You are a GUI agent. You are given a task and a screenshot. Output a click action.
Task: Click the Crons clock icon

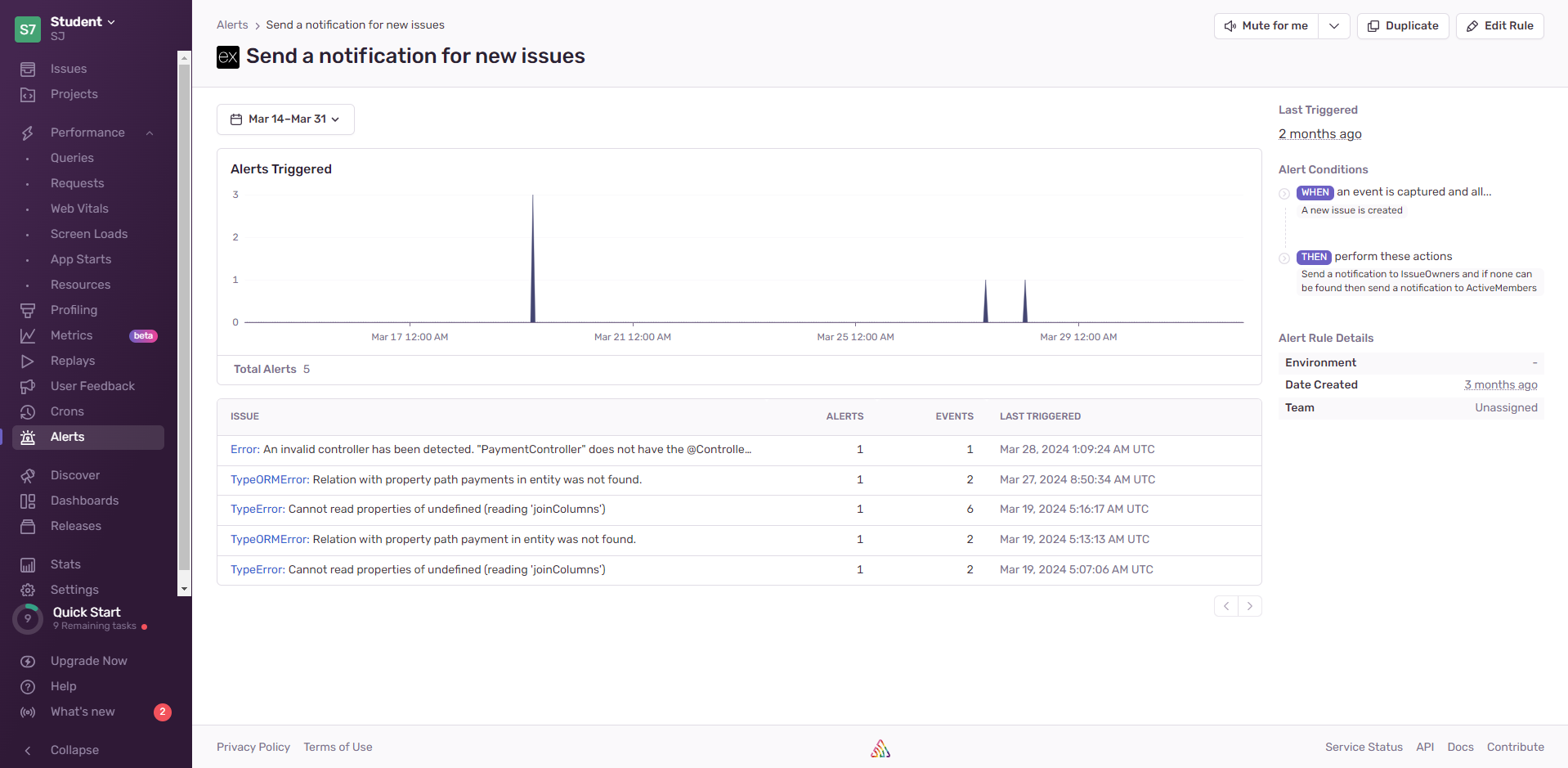[x=28, y=412]
